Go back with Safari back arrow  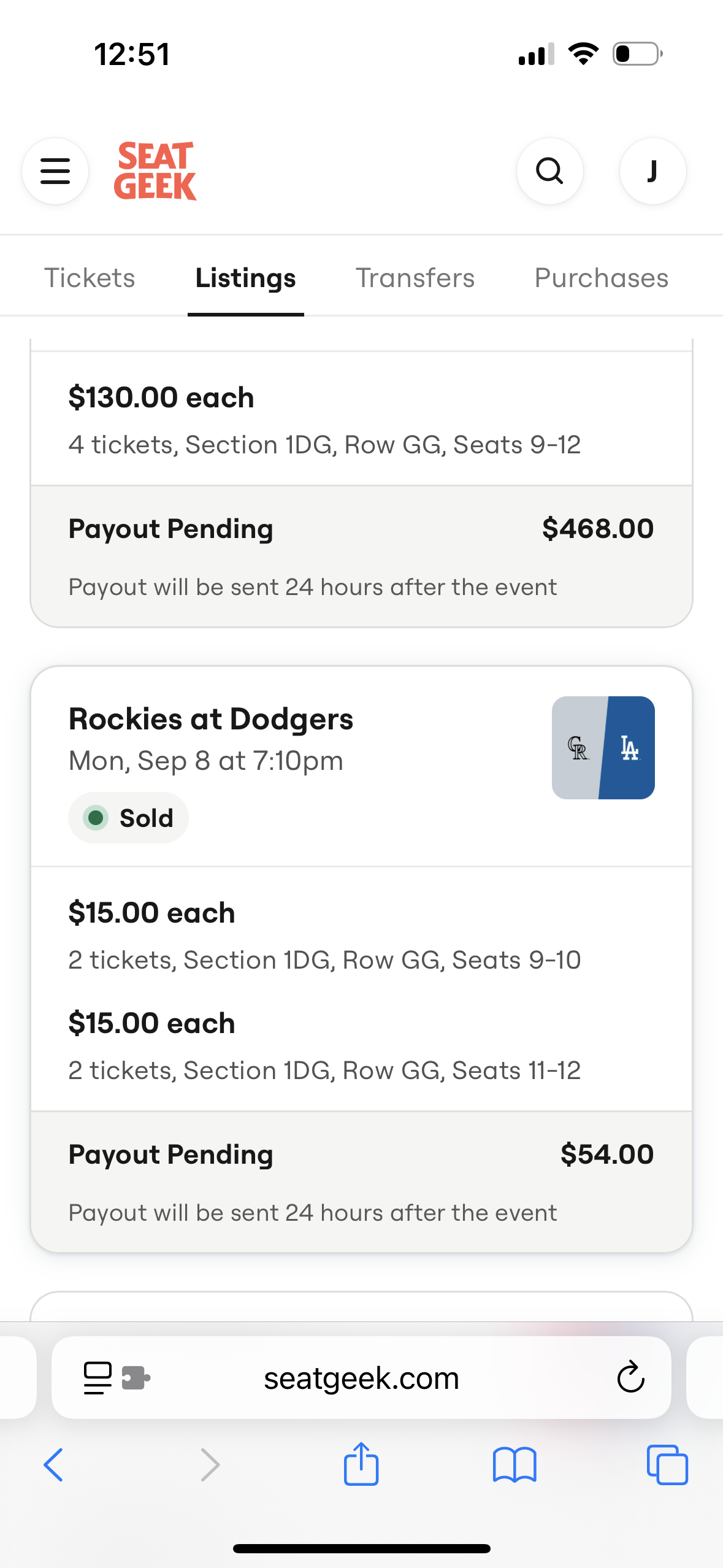tap(54, 1465)
